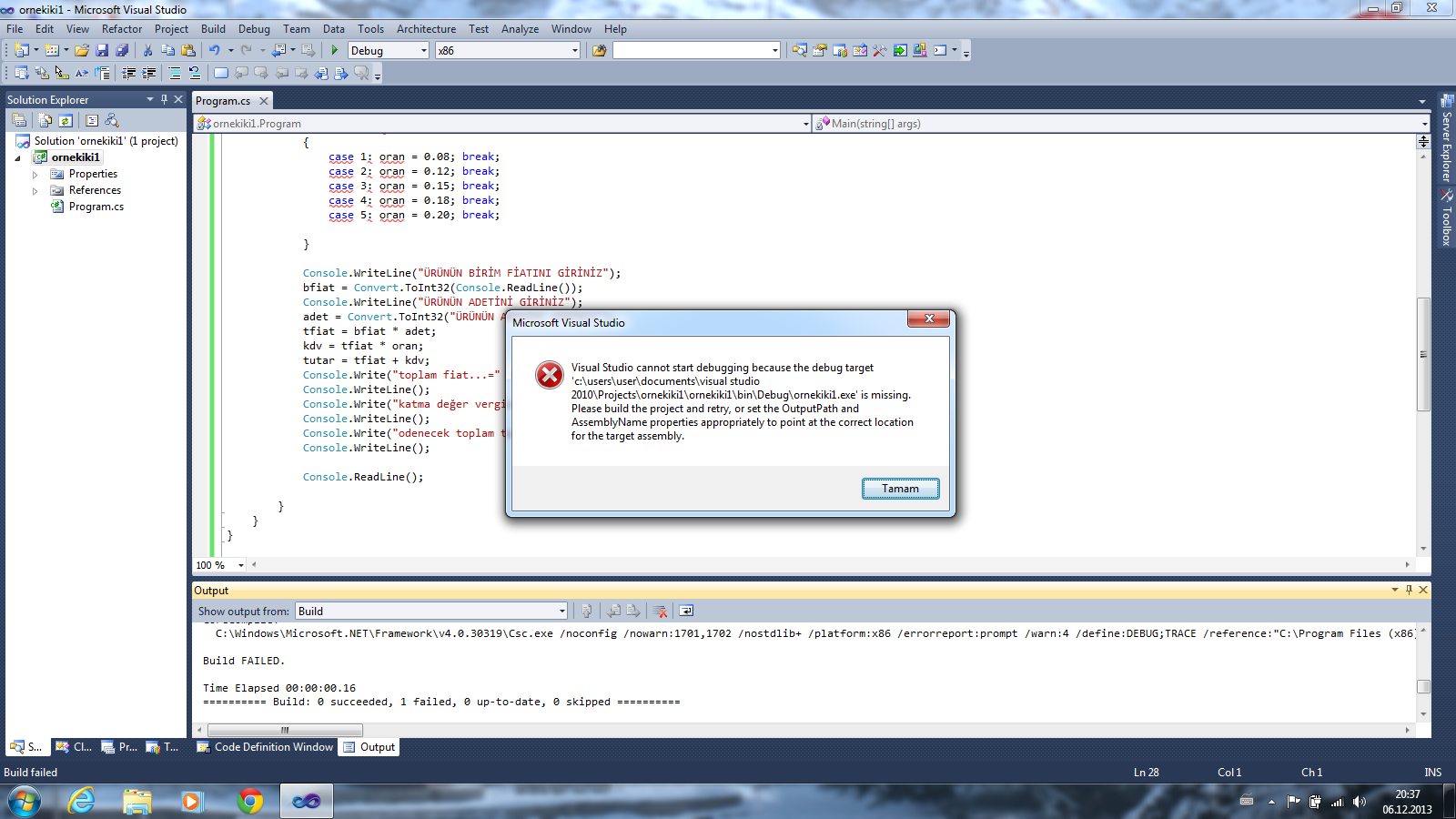Screen dimensions: 1456x819
Task: Click the Find text box in toolbar
Action: click(x=696, y=50)
